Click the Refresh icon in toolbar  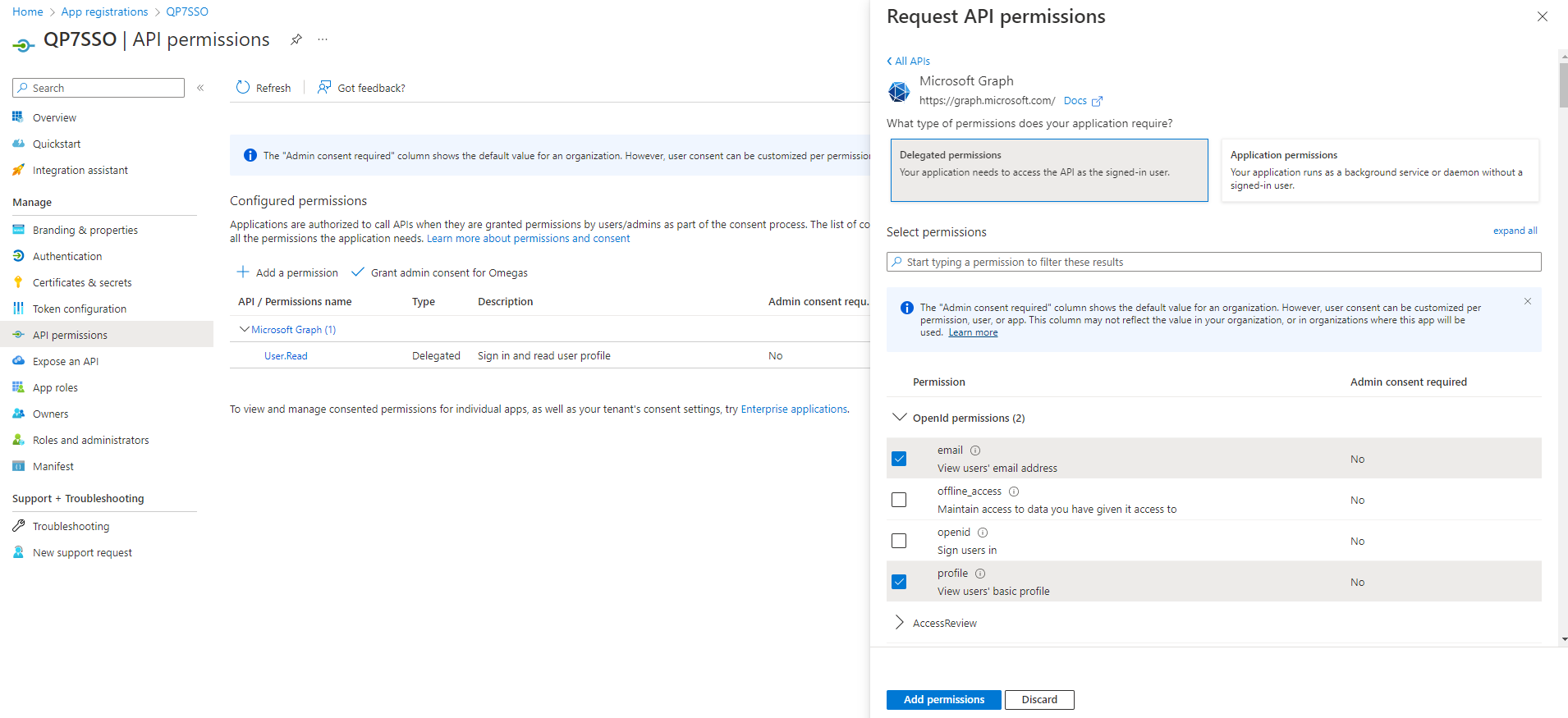click(243, 88)
